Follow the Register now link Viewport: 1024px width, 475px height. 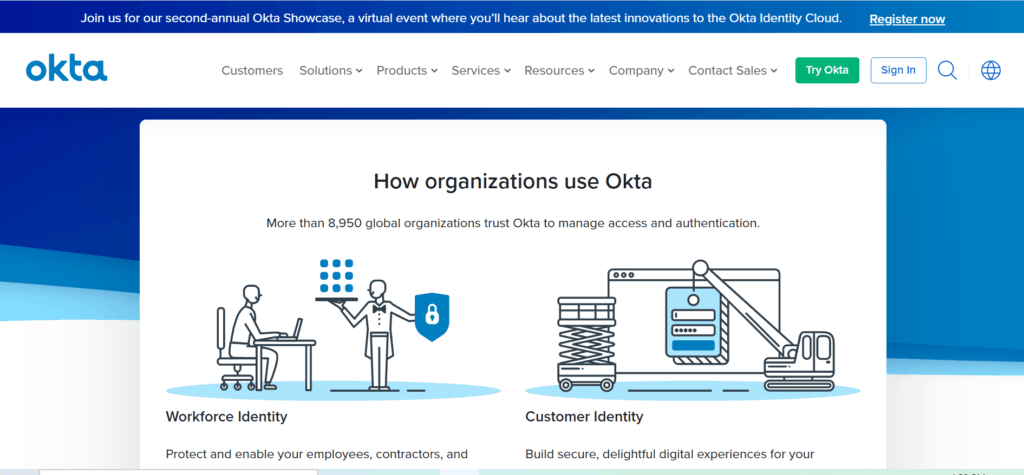pos(907,19)
